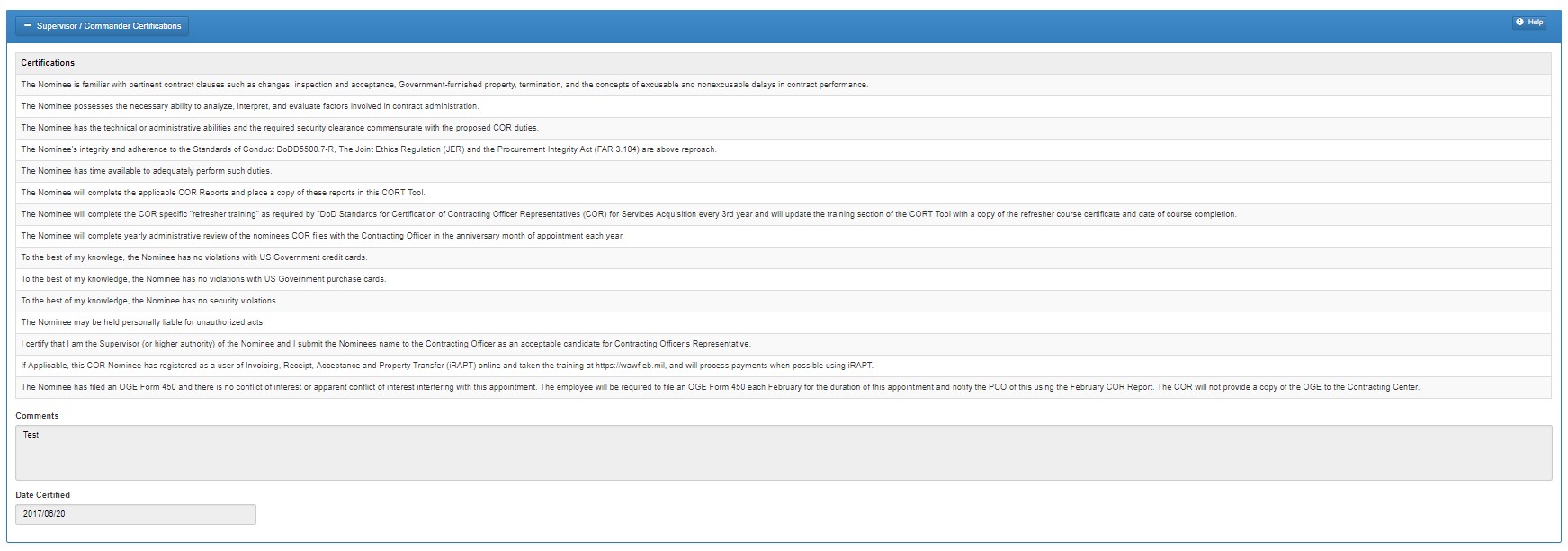
Task: Select the row about Government credit card violations
Action: 194,257
